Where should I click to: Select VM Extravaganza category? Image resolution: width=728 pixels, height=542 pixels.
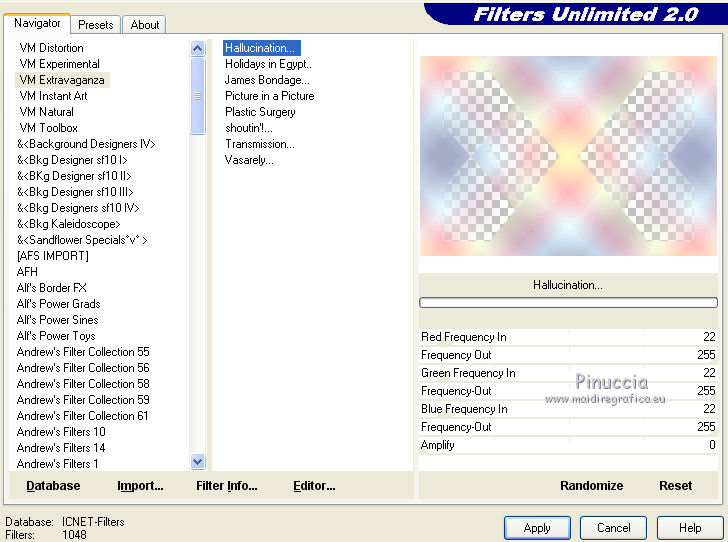tap(62, 80)
